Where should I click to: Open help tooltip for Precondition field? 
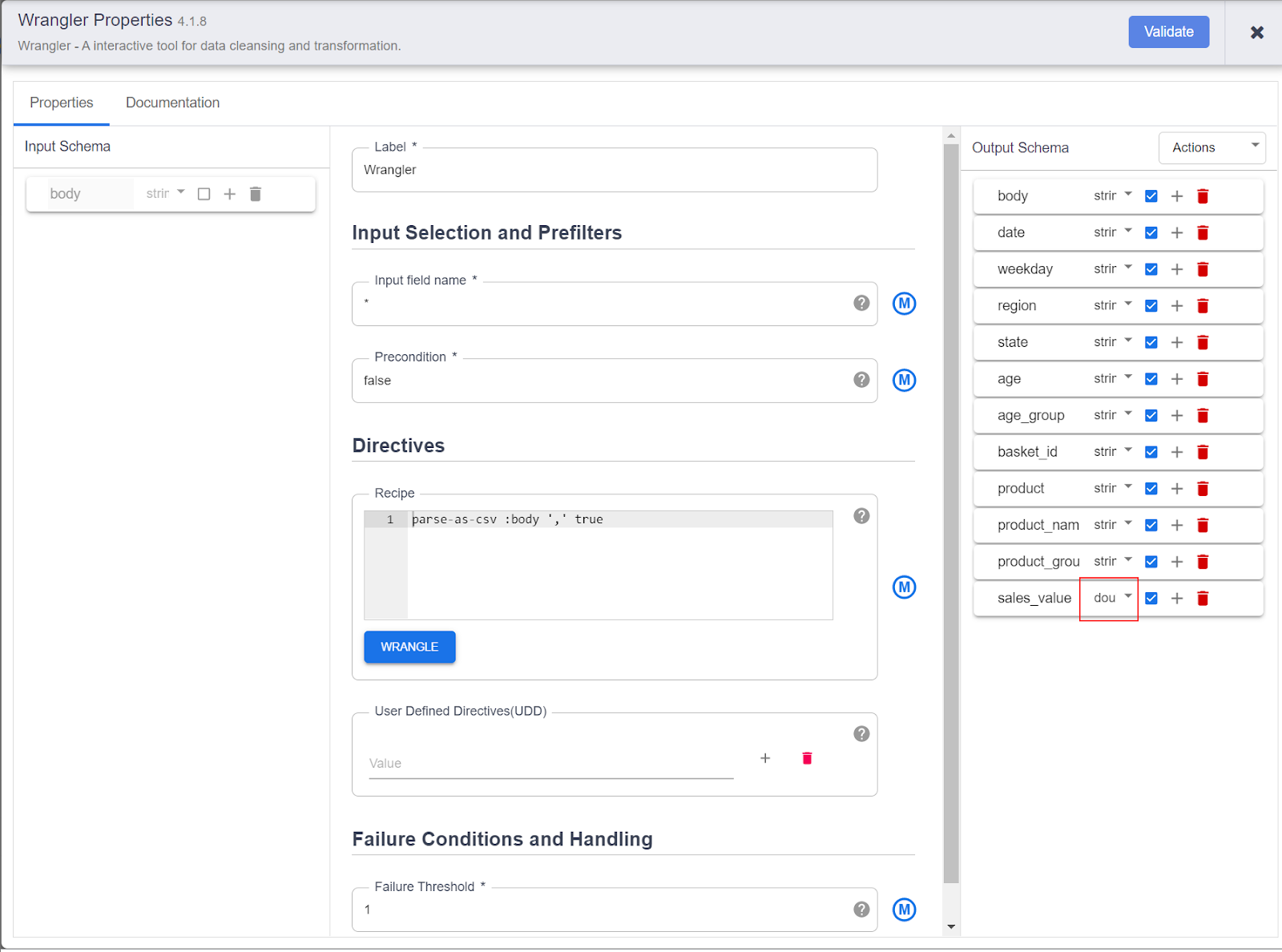click(861, 380)
